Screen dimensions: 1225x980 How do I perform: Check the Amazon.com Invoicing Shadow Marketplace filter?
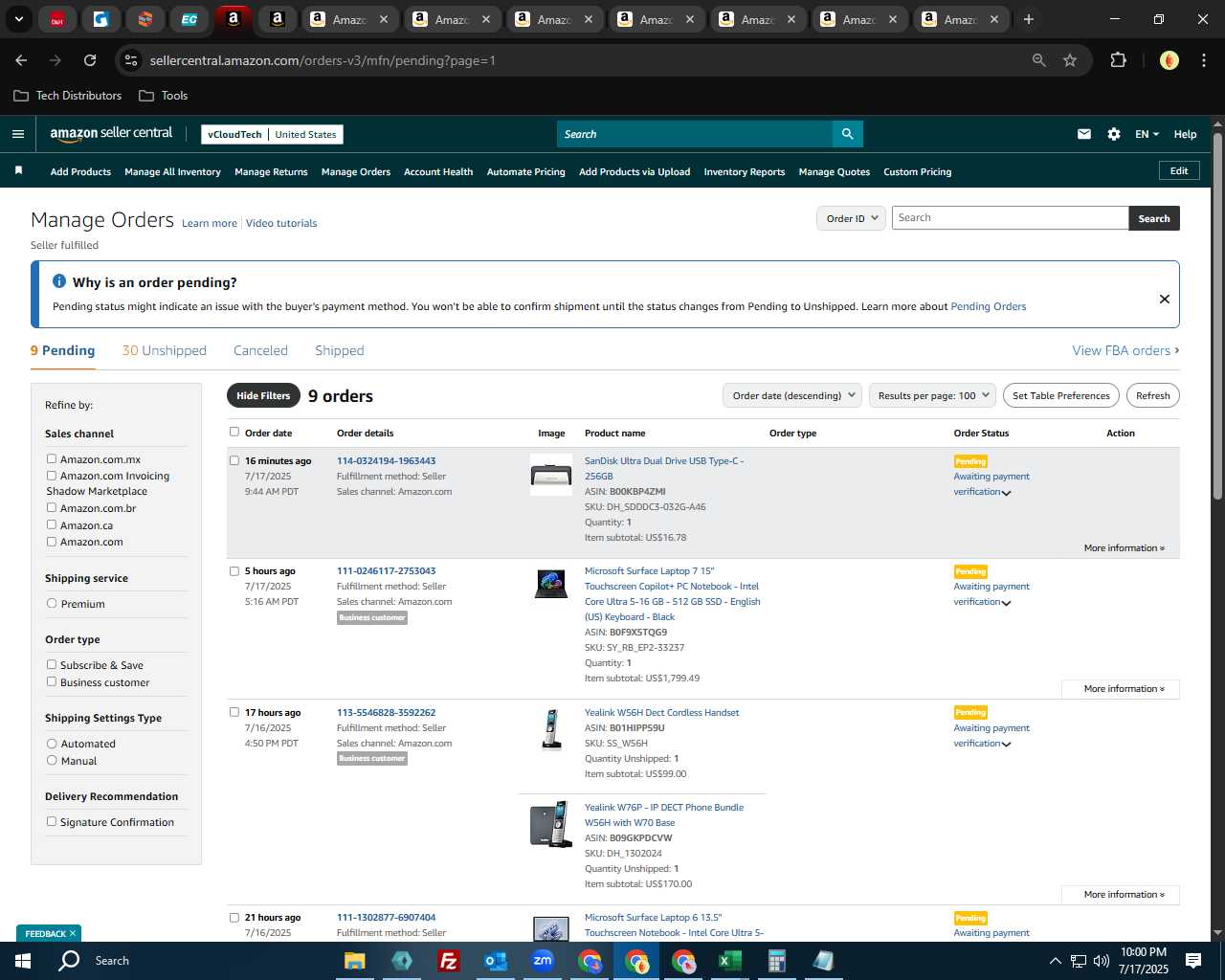[x=52, y=475]
